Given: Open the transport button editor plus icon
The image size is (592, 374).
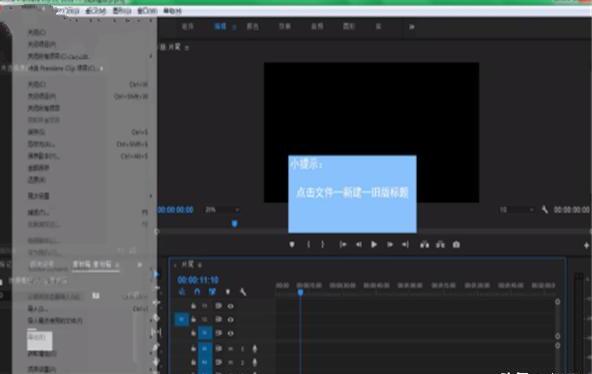Looking at the screenshot, I should point(586,245).
